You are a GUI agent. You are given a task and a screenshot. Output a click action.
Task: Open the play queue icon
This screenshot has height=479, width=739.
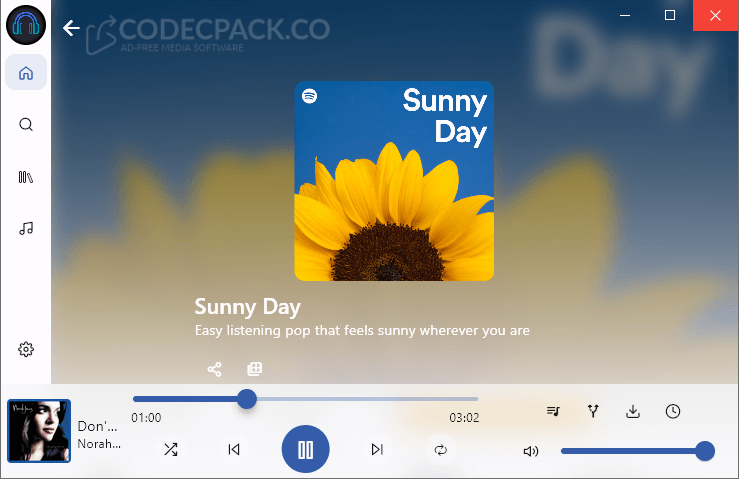point(553,411)
